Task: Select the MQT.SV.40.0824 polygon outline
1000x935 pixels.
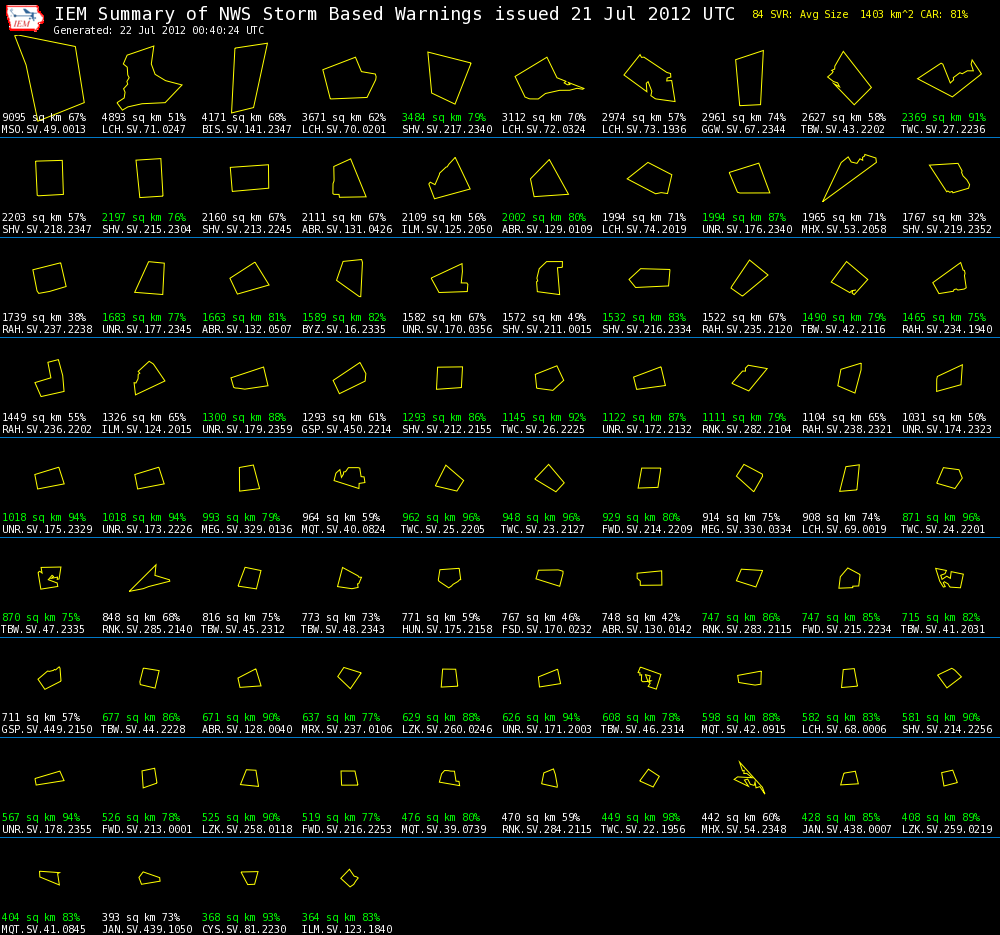Action: tap(349, 477)
